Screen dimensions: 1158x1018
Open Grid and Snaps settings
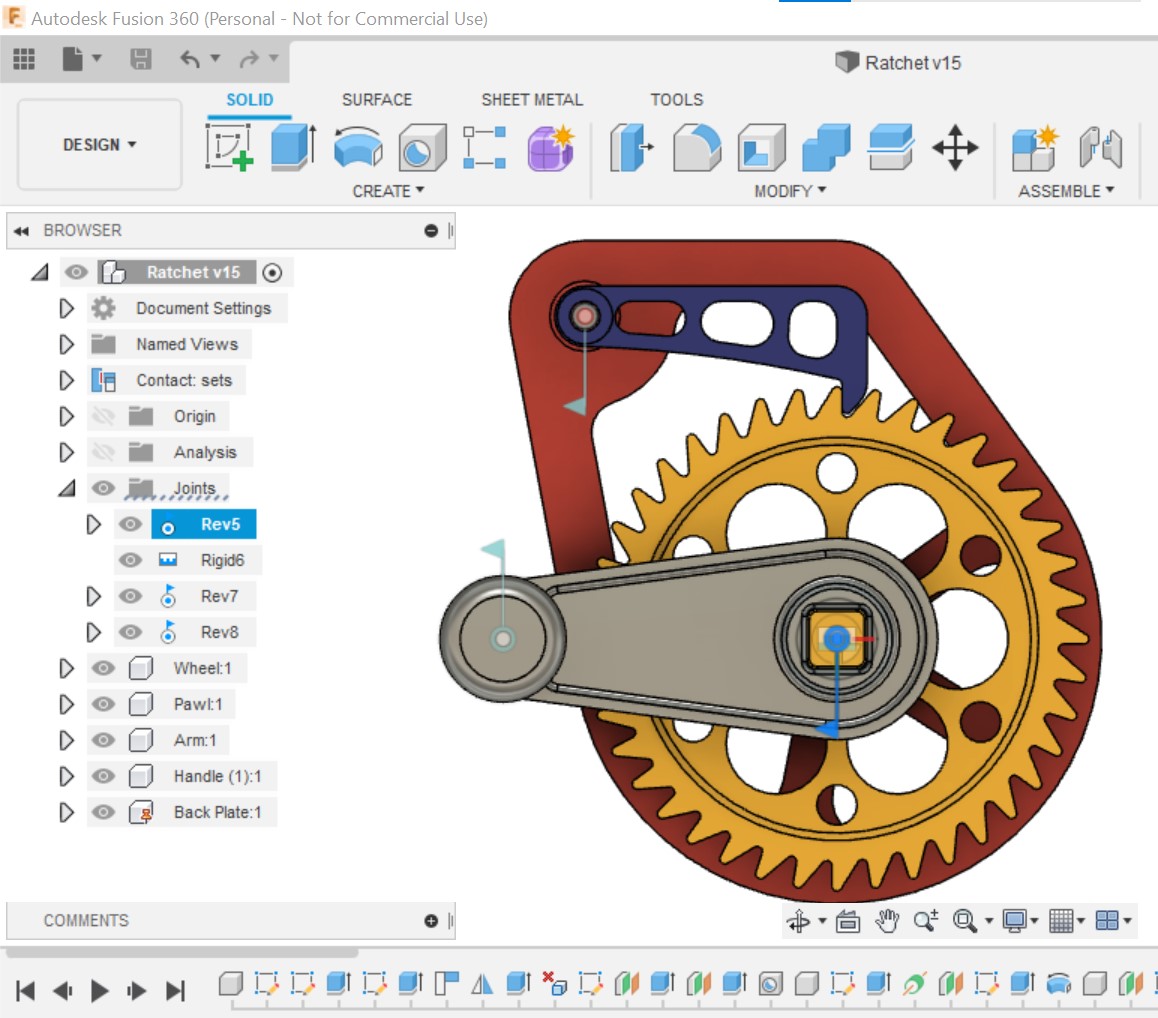click(x=1061, y=921)
